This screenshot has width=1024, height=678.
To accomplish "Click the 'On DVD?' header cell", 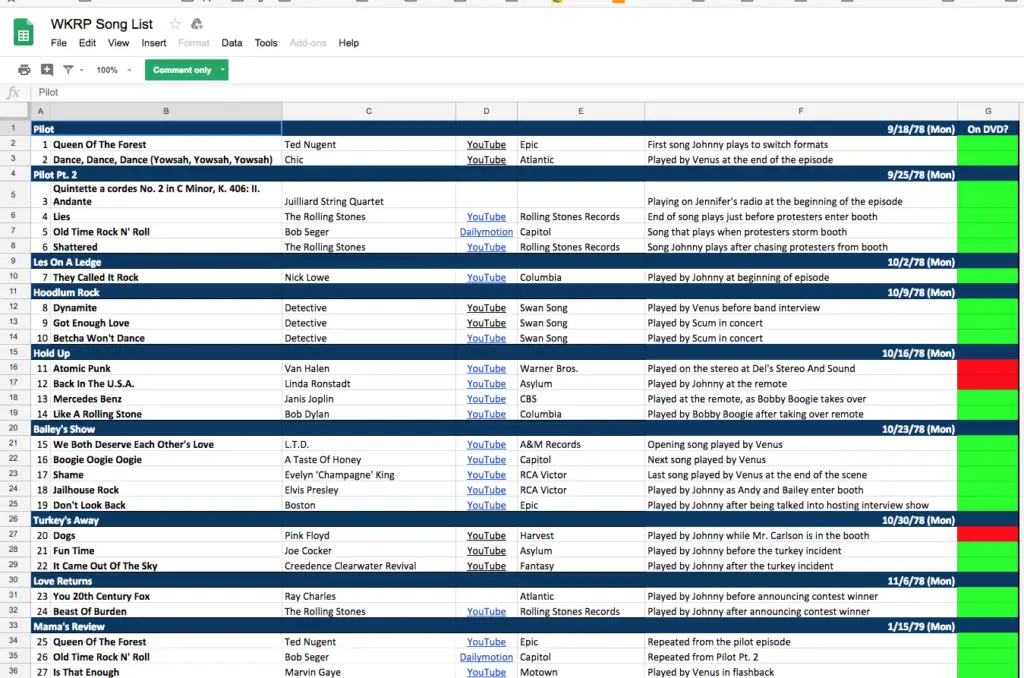I will pos(987,129).
